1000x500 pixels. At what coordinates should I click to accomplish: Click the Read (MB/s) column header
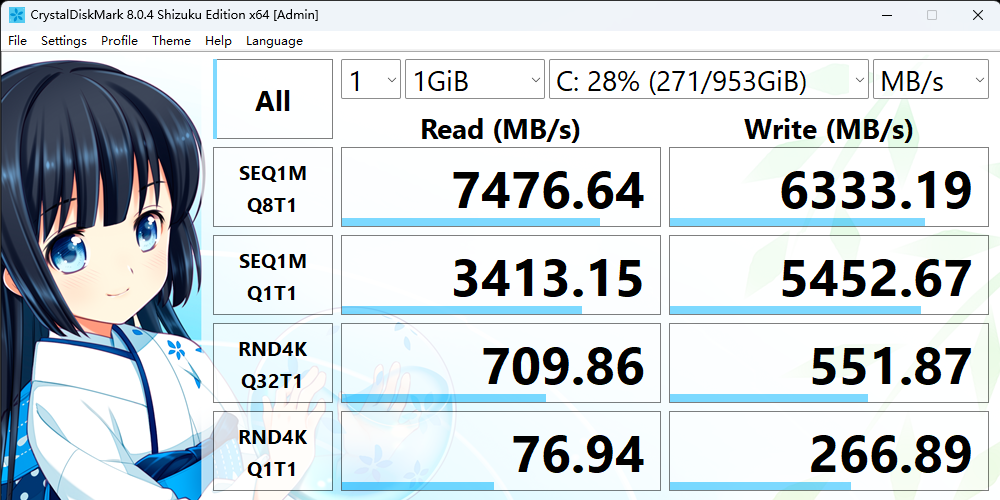(x=501, y=129)
